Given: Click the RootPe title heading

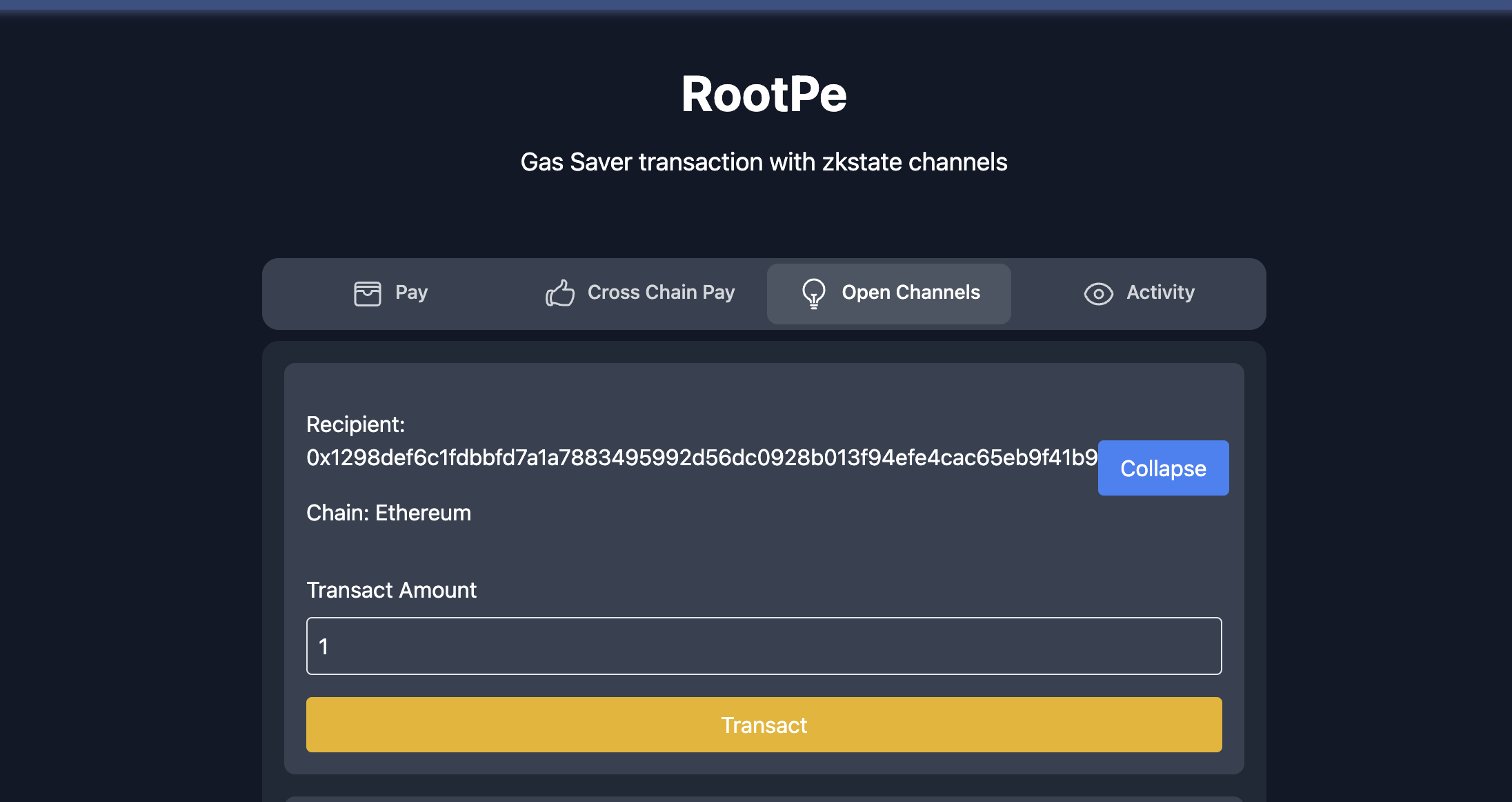Looking at the screenshot, I should (764, 94).
